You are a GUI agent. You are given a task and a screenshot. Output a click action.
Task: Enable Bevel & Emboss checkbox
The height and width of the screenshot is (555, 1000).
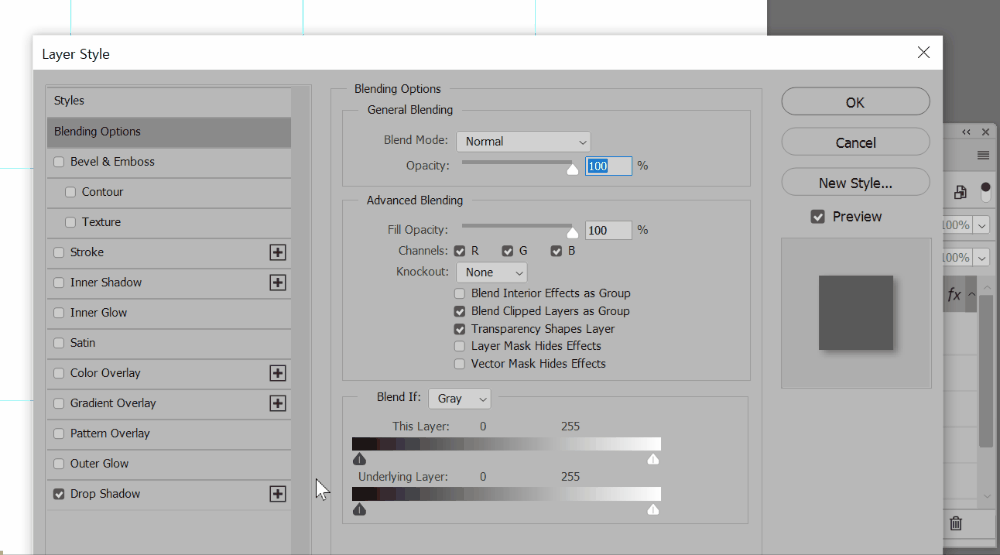click(59, 162)
